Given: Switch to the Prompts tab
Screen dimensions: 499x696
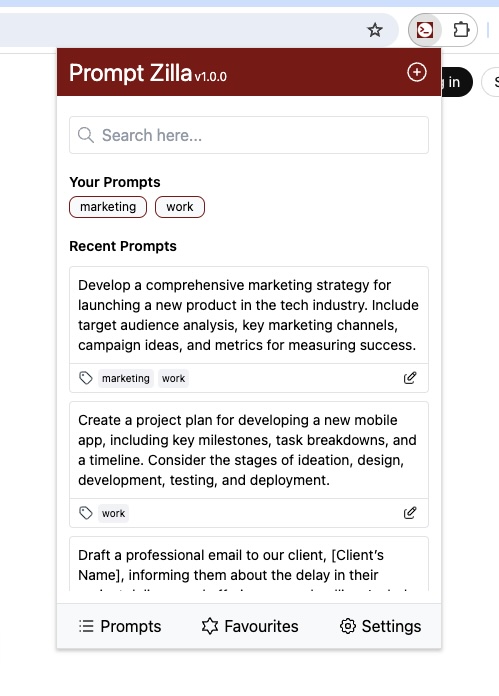Looking at the screenshot, I should coord(120,626).
